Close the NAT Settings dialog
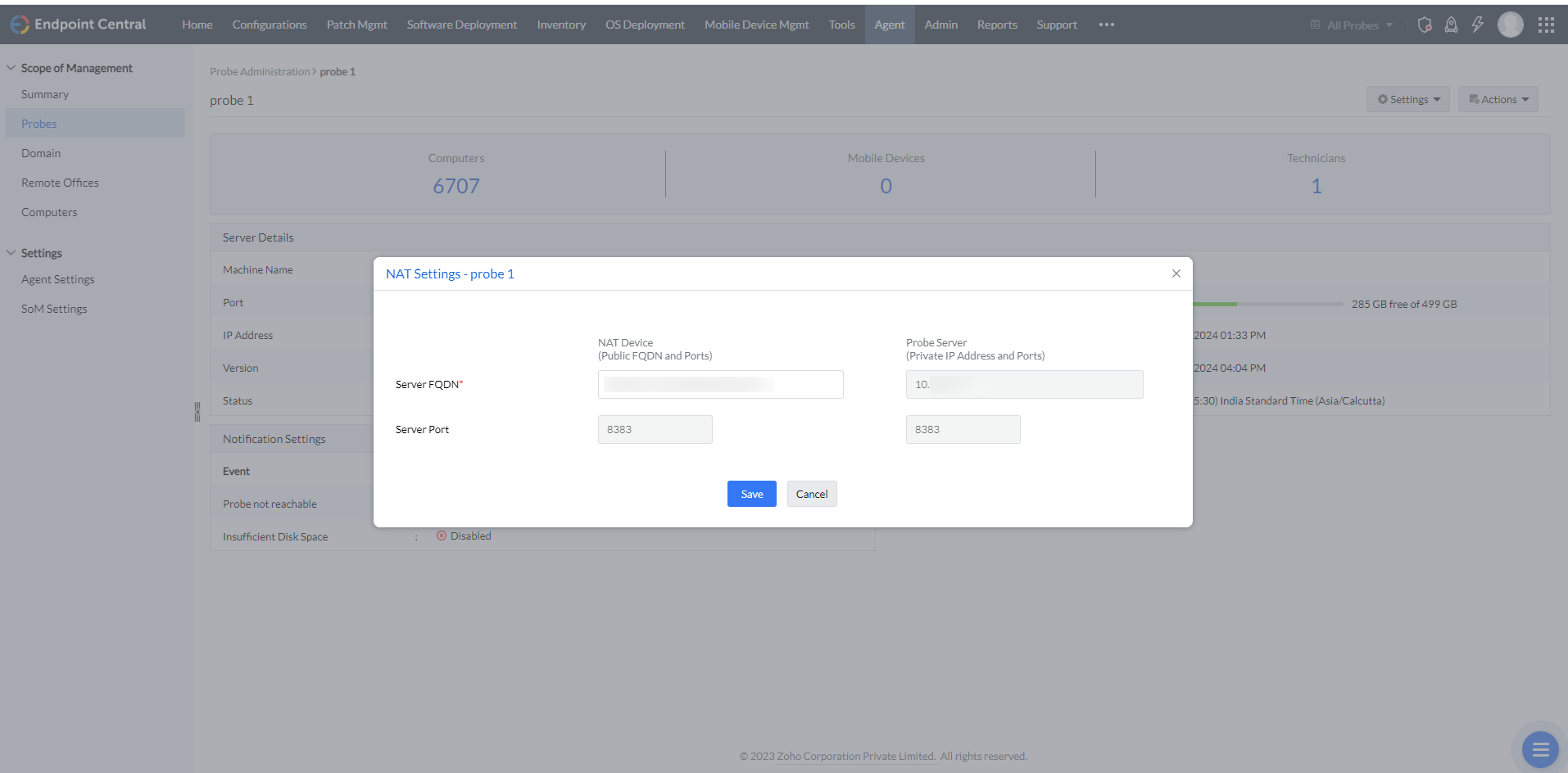 (1176, 273)
